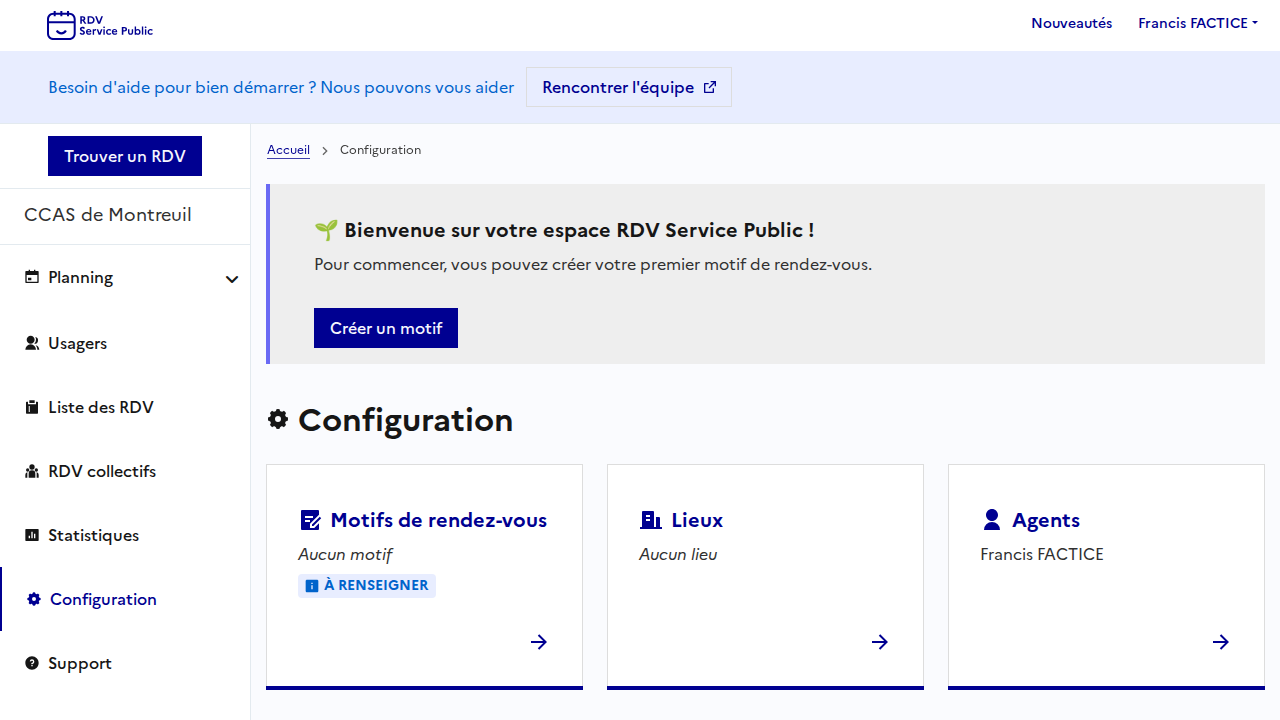Click the Support question mark icon
The width and height of the screenshot is (1280, 720).
point(32,664)
